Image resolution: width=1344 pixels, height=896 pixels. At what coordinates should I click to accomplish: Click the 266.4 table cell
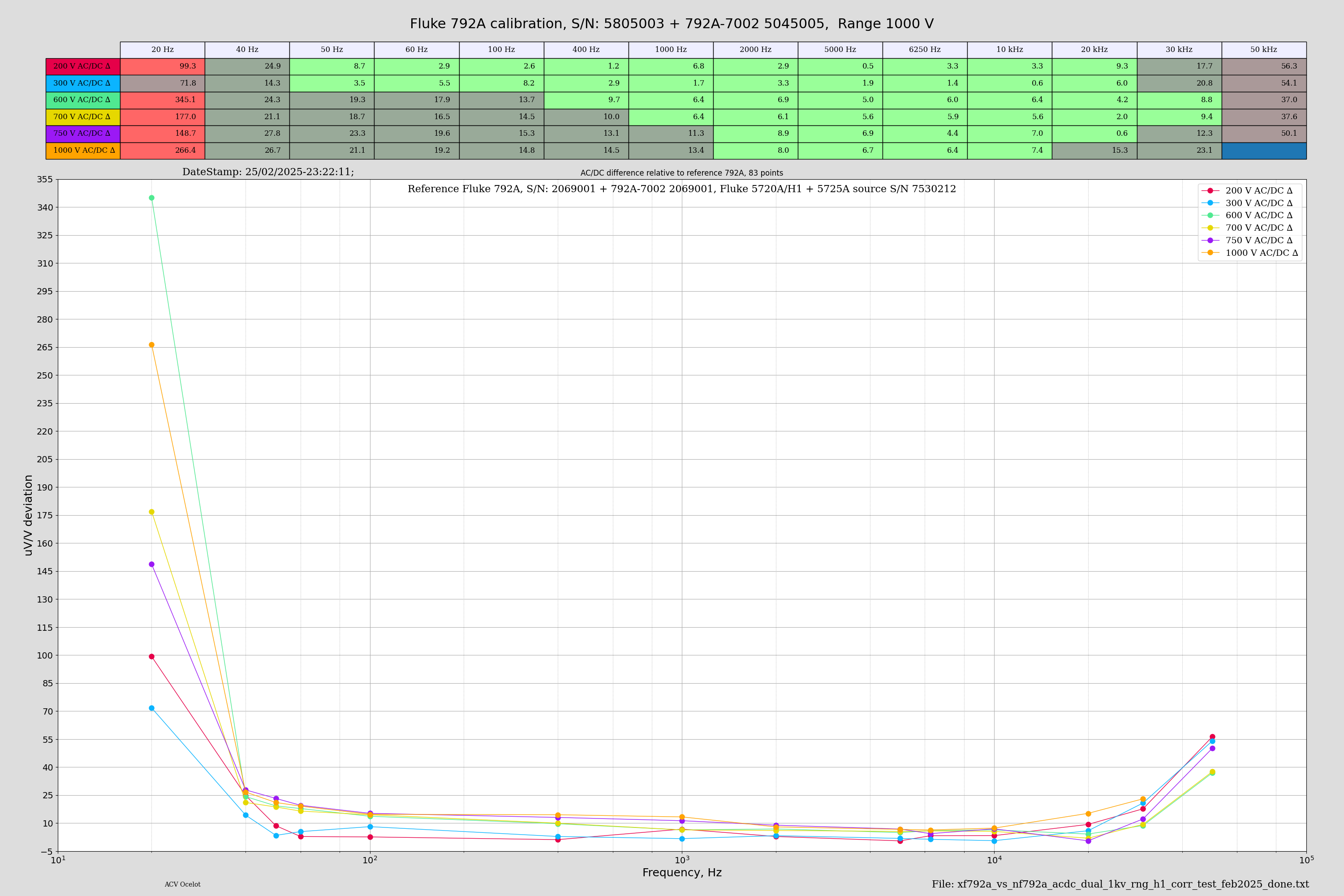click(162, 151)
